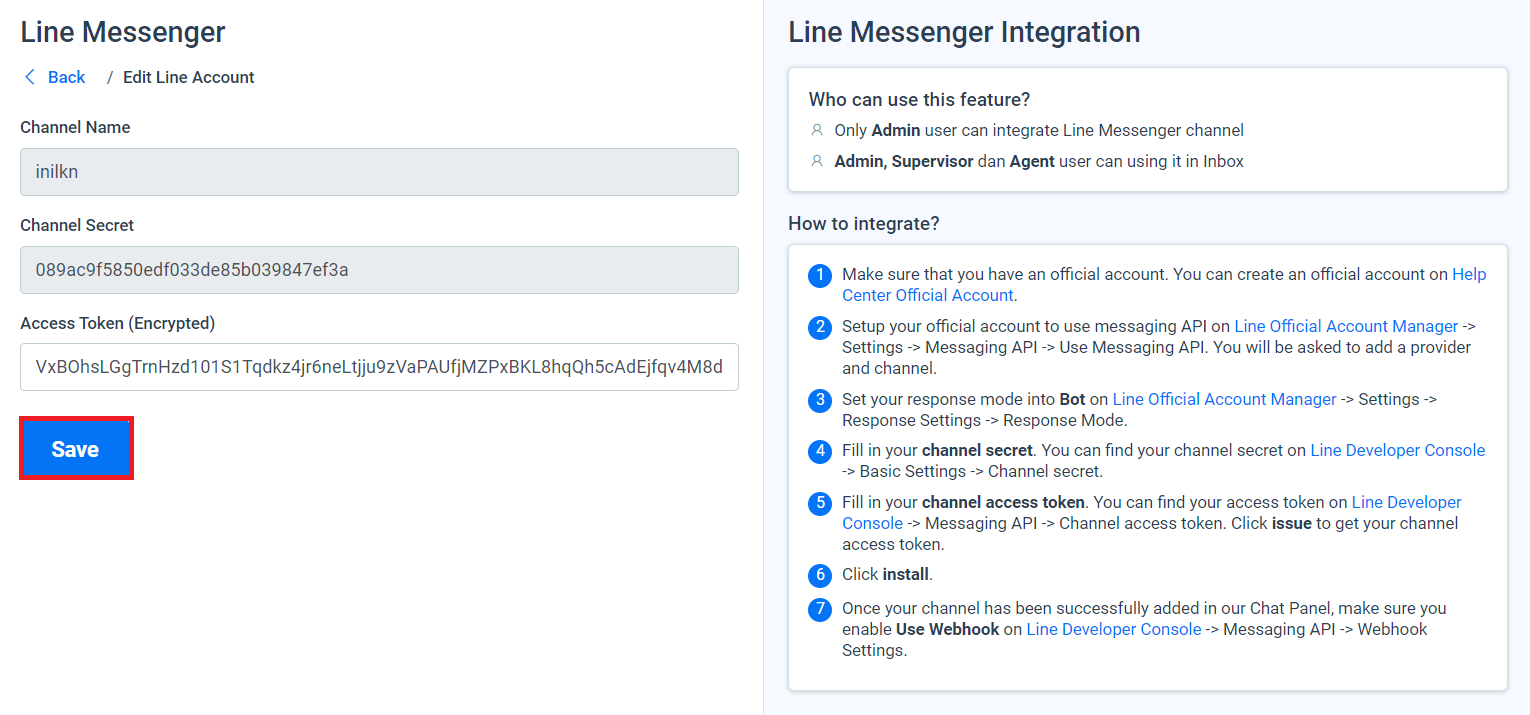Open Line Developer Console link in step 4
This screenshot has width=1530, height=715.
[x=1397, y=450]
